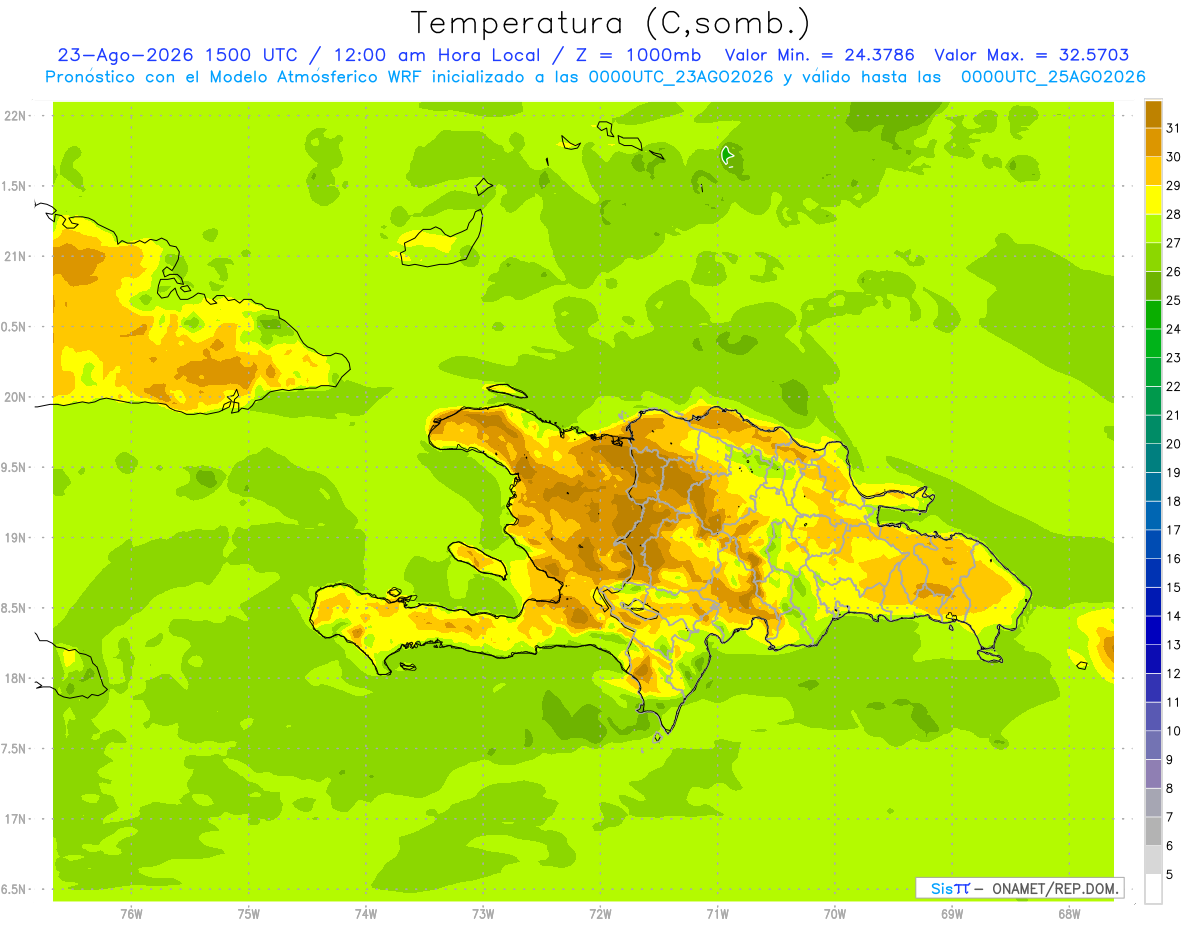Image resolution: width=1200 pixels, height=927 pixels.
Task: Click the legend value '31'
Action: pyautogui.click(x=1173, y=128)
